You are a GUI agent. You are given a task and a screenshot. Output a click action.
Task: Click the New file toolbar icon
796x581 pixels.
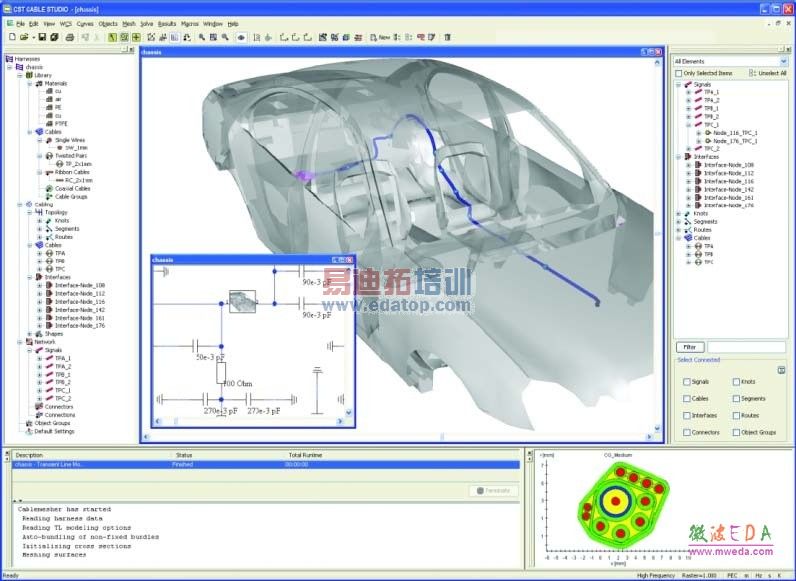(x=12, y=37)
